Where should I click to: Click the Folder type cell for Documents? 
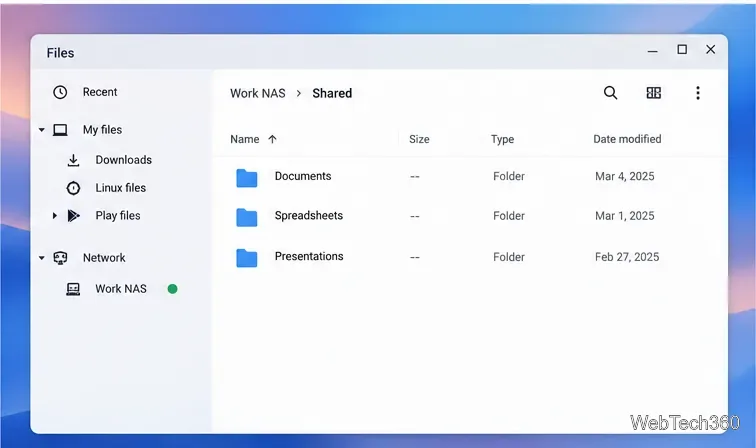point(509,176)
